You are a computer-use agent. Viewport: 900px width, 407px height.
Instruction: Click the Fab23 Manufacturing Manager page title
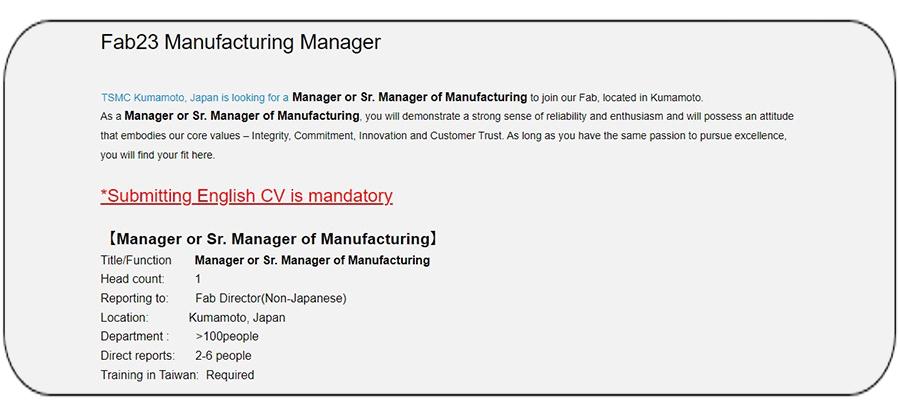click(x=240, y=42)
